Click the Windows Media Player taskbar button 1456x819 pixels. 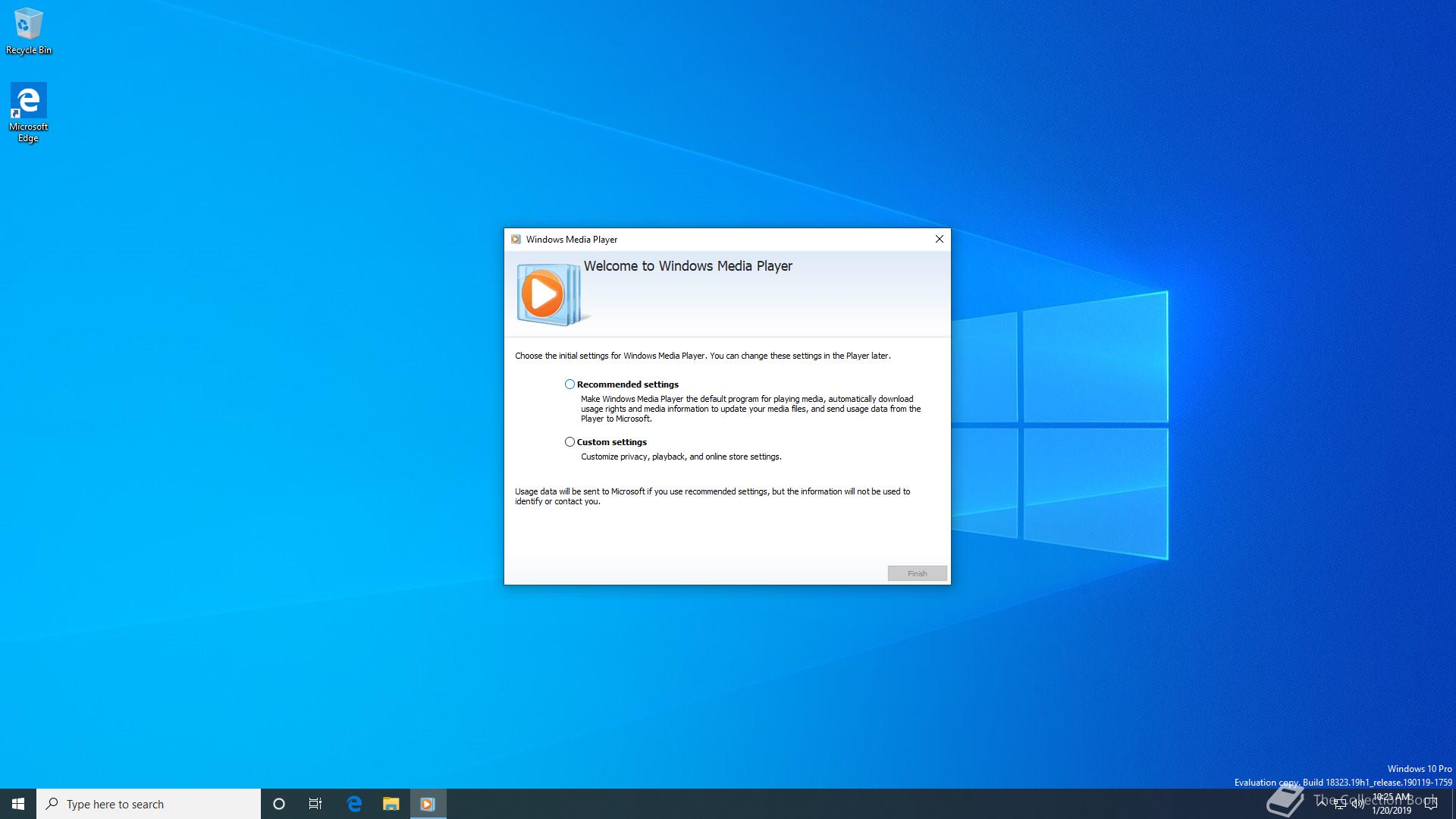[428, 804]
